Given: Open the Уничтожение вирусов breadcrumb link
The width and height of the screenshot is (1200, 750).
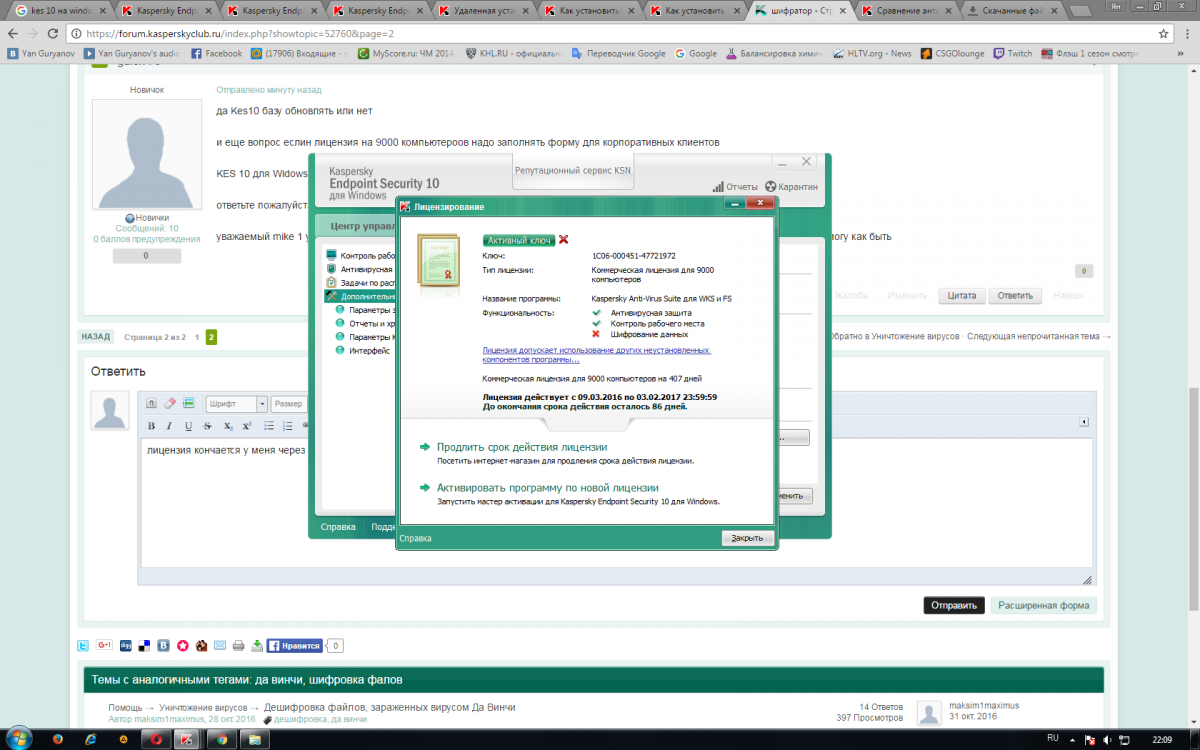Looking at the screenshot, I should (x=205, y=707).
